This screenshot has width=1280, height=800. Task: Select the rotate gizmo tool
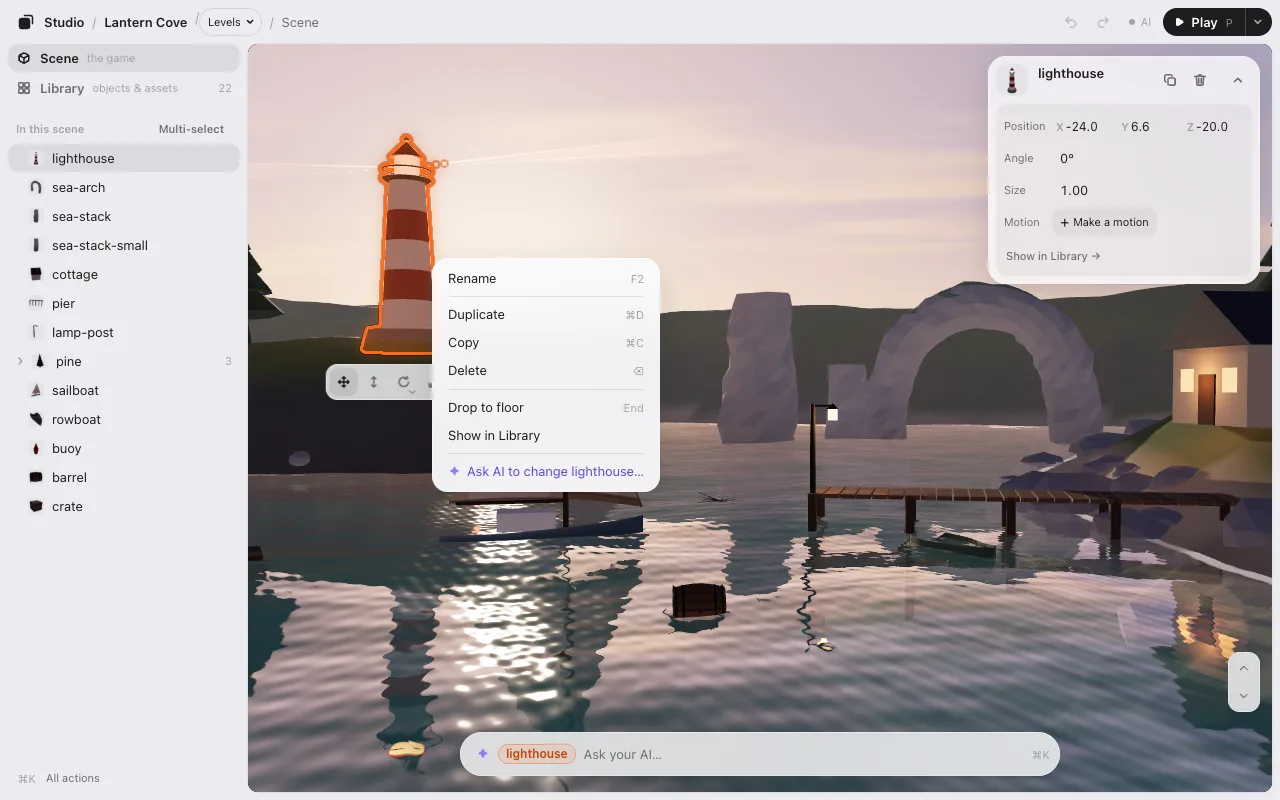(x=404, y=382)
